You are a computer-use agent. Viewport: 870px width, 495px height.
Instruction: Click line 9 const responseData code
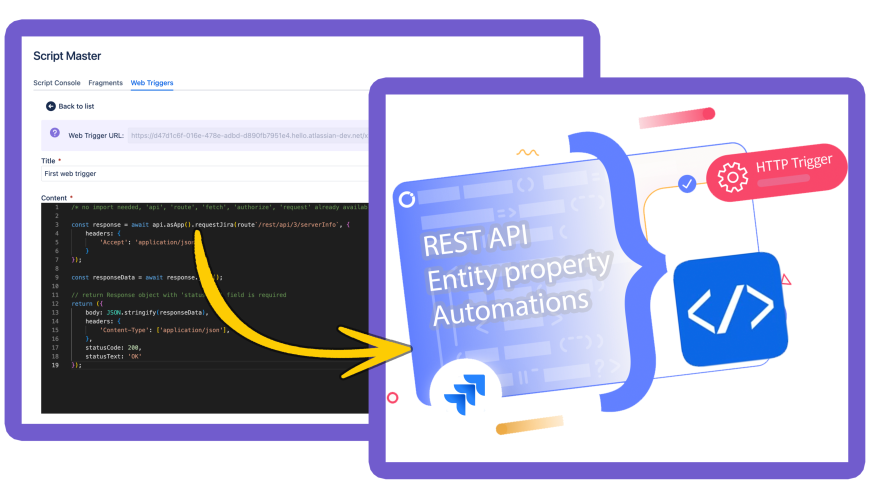coord(147,277)
